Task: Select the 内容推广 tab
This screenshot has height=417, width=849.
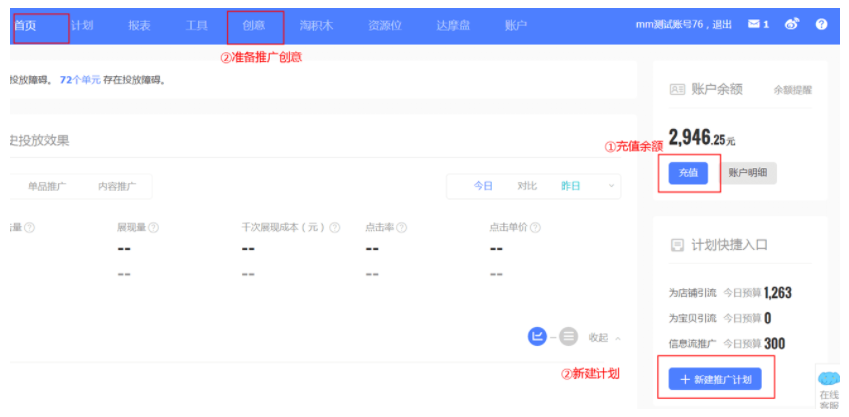Action: 117,186
